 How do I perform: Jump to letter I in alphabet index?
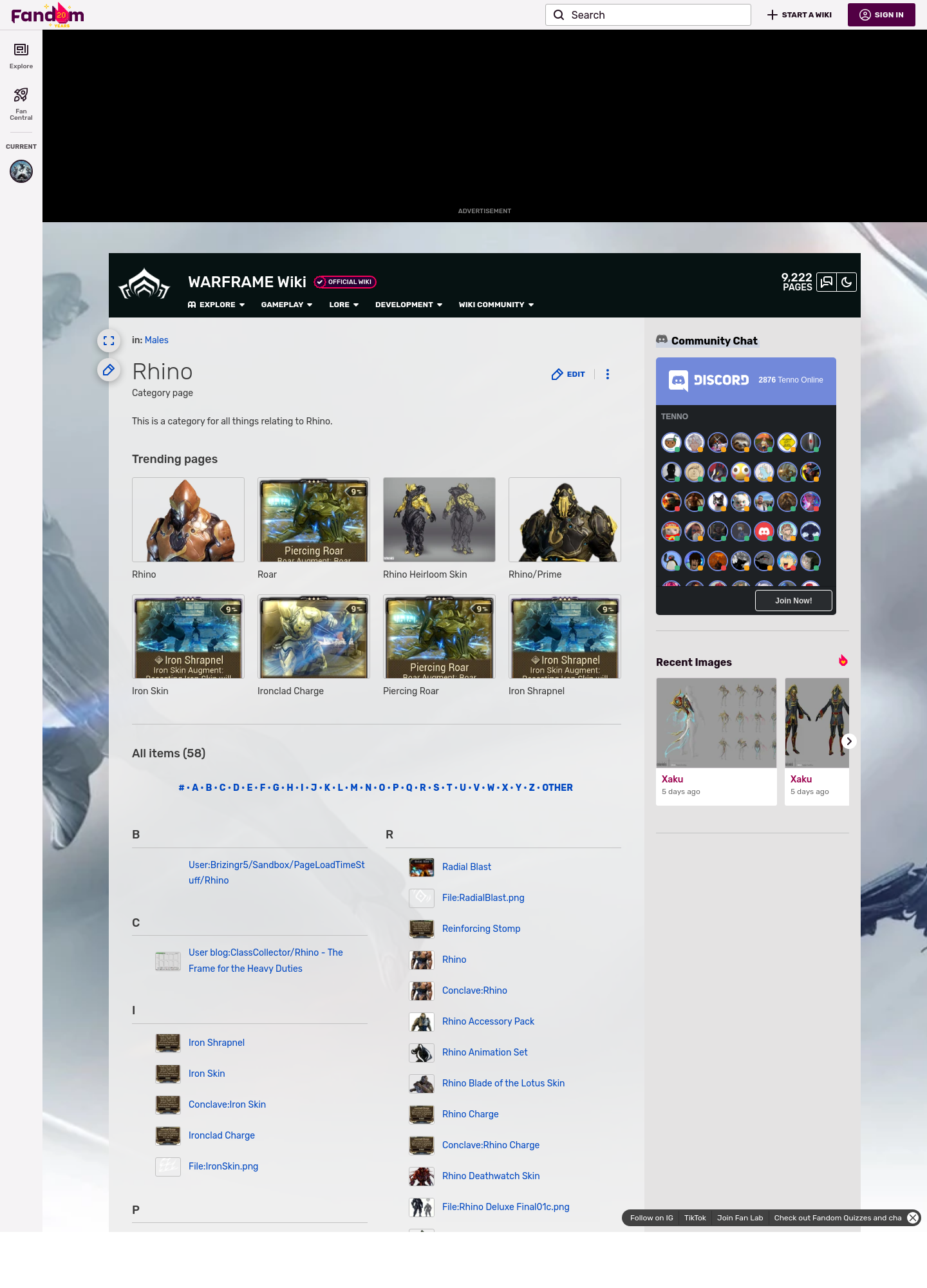coord(302,788)
